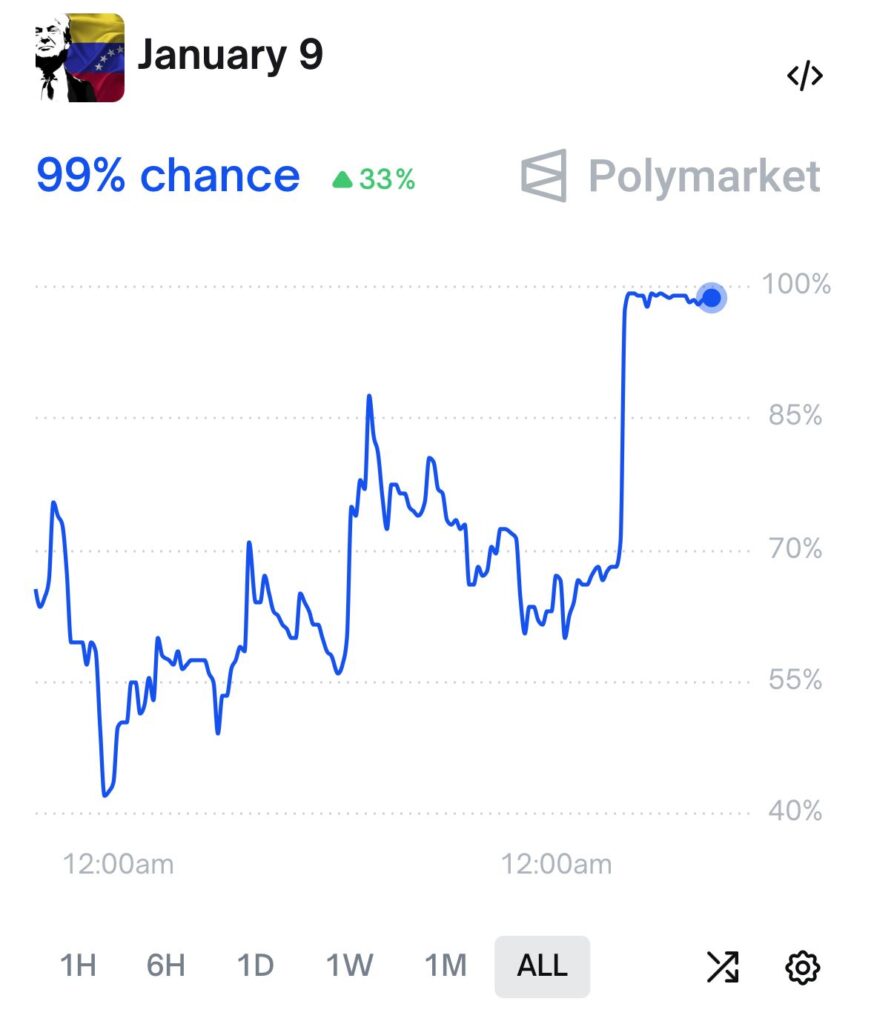Click the 100% y-axis label
This screenshot has height=1024, width=874.
[x=796, y=284]
